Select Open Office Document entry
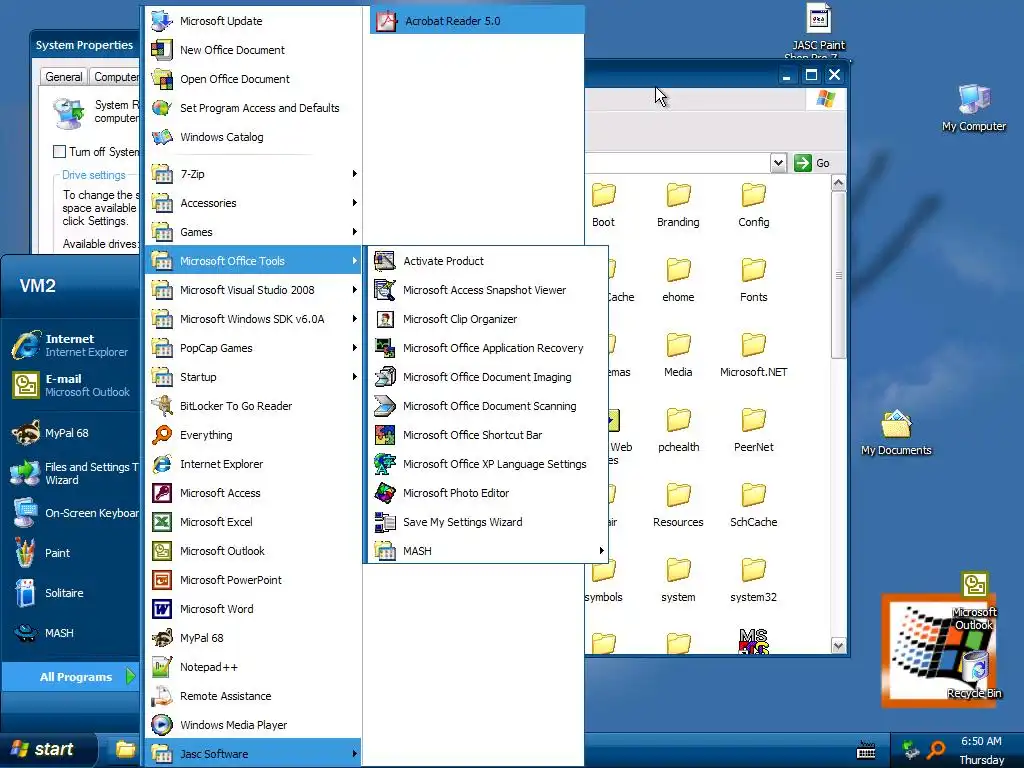The image size is (1024, 768). click(x=253, y=79)
